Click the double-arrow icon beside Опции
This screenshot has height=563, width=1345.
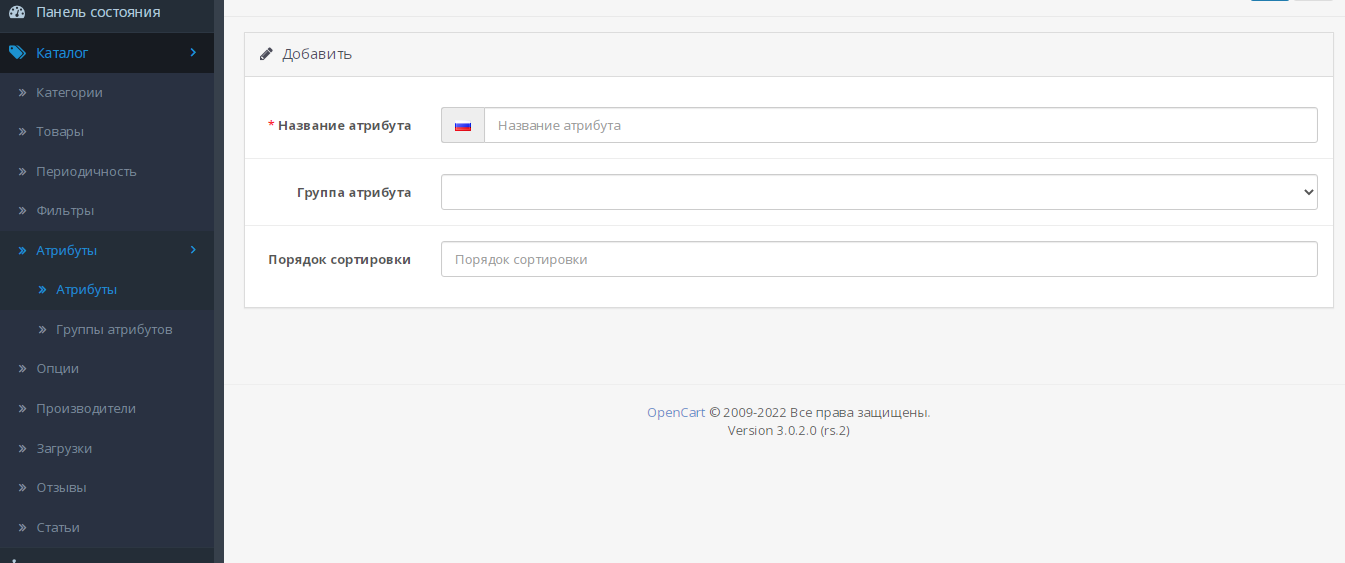pos(23,369)
